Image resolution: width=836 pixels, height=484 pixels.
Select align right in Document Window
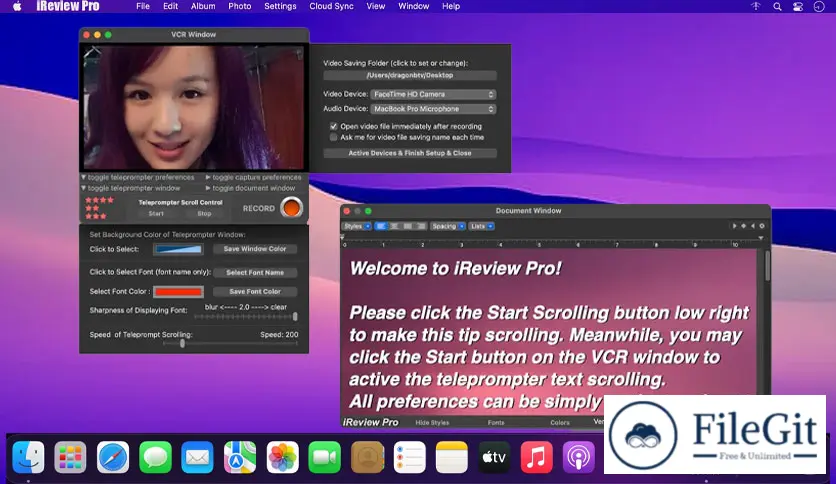point(421,226)
